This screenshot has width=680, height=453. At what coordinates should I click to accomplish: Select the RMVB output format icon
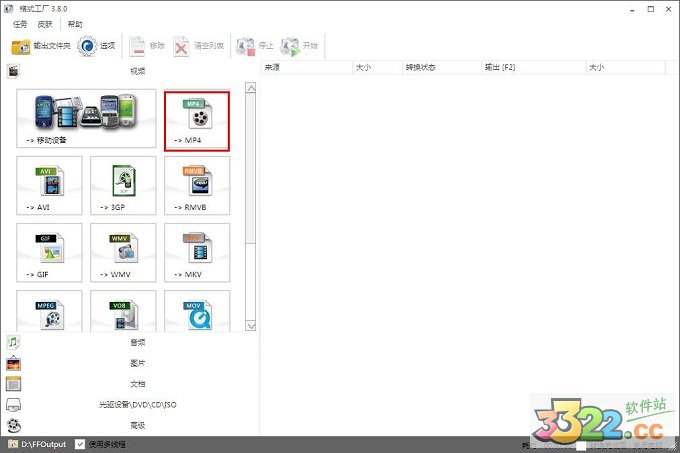196,186
